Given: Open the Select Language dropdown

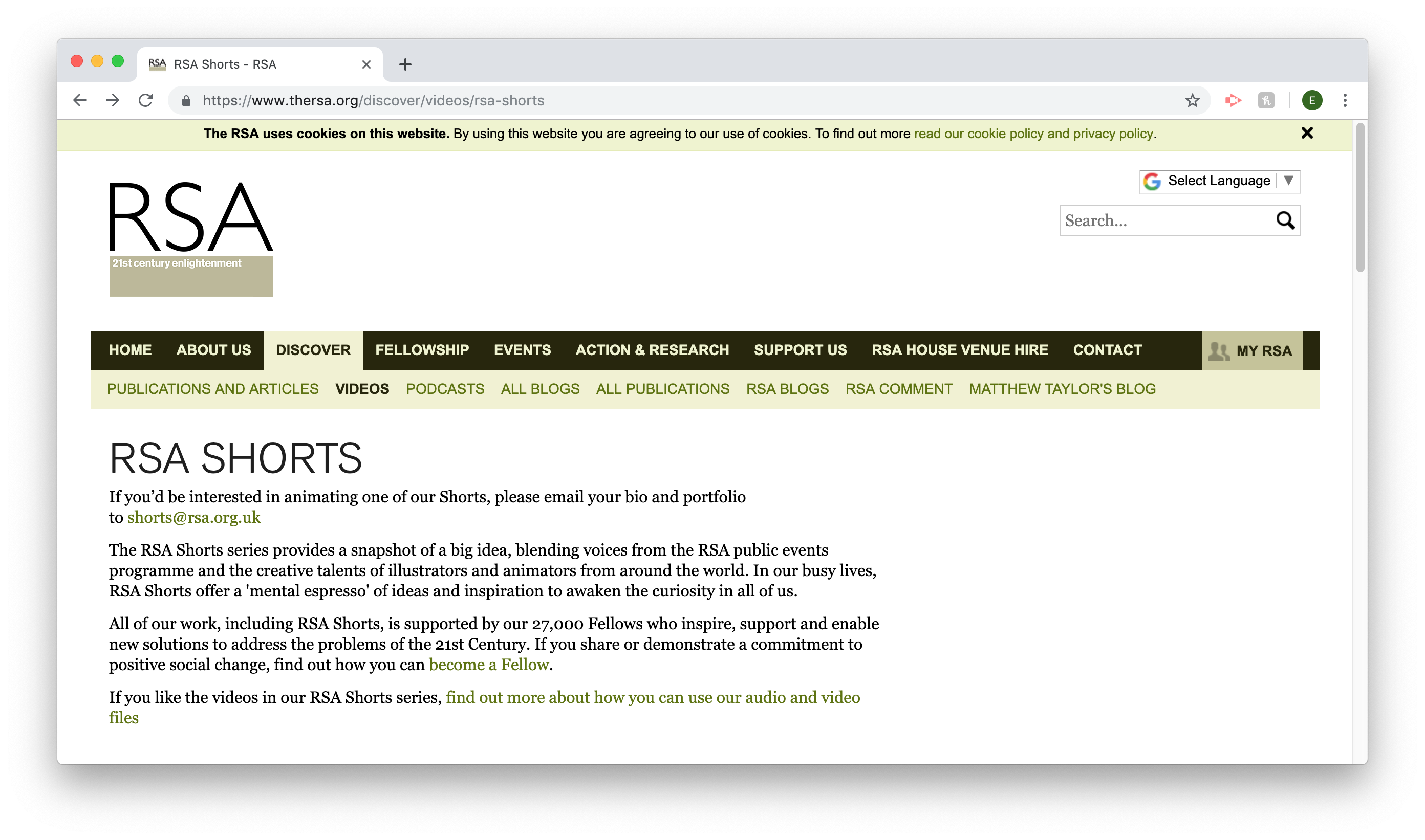Looking at the screenshot, I should point(1219,181).
